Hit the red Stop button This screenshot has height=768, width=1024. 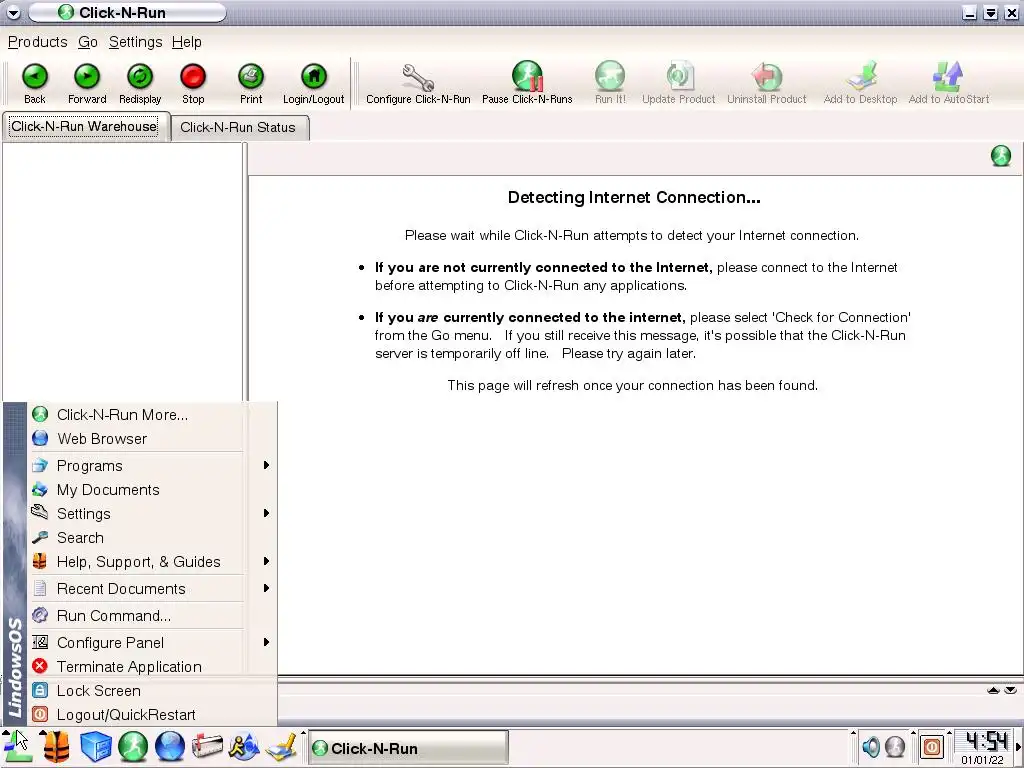coord(193,84)
